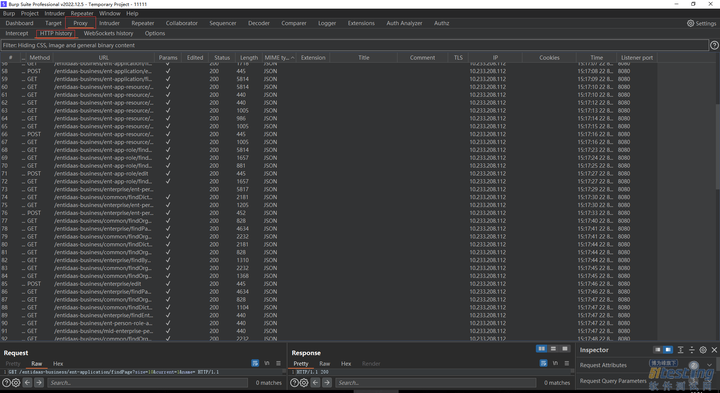
Task: Sort by the Length column header
Action: click(x=249, y=57)
